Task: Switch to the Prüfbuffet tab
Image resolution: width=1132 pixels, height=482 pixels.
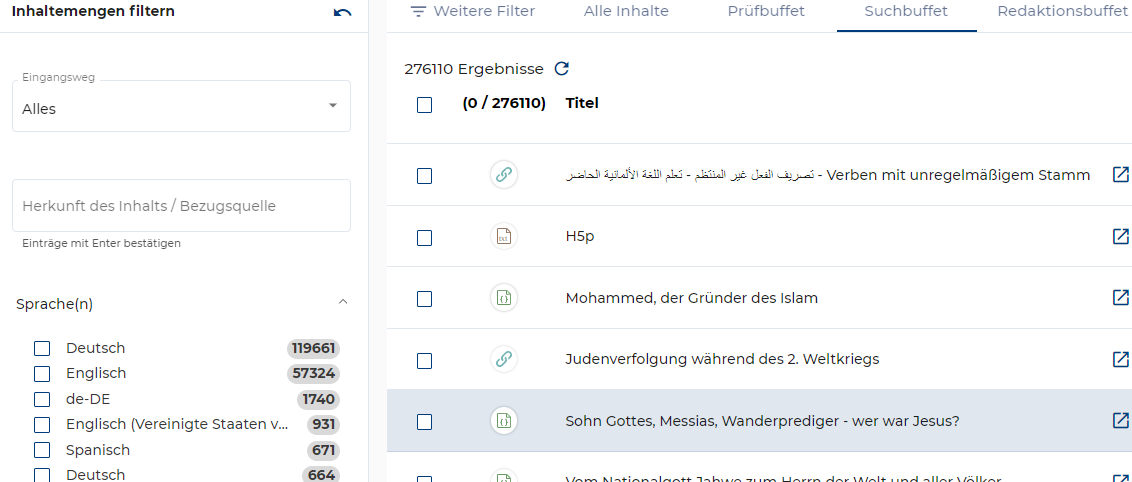Action: point(765,12)
